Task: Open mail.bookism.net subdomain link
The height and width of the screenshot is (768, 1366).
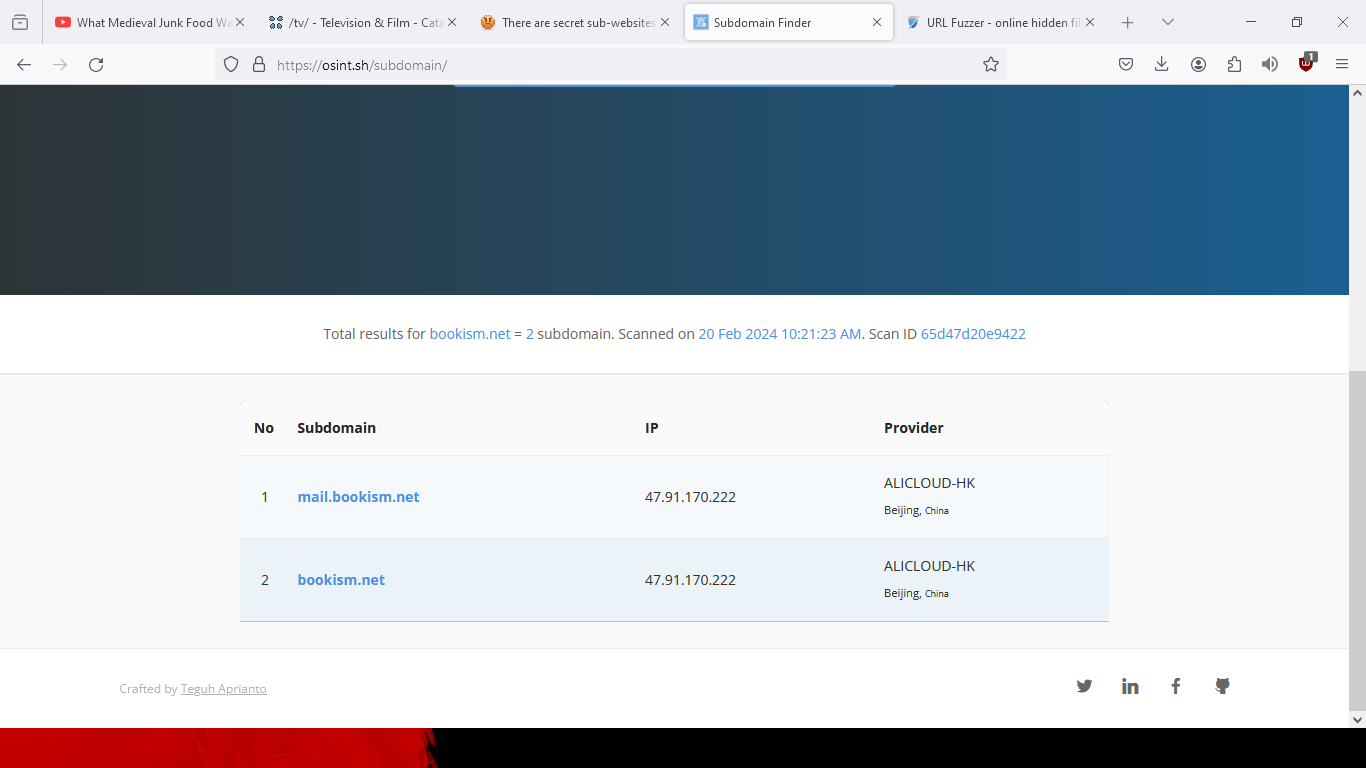Action: (358, 497)
